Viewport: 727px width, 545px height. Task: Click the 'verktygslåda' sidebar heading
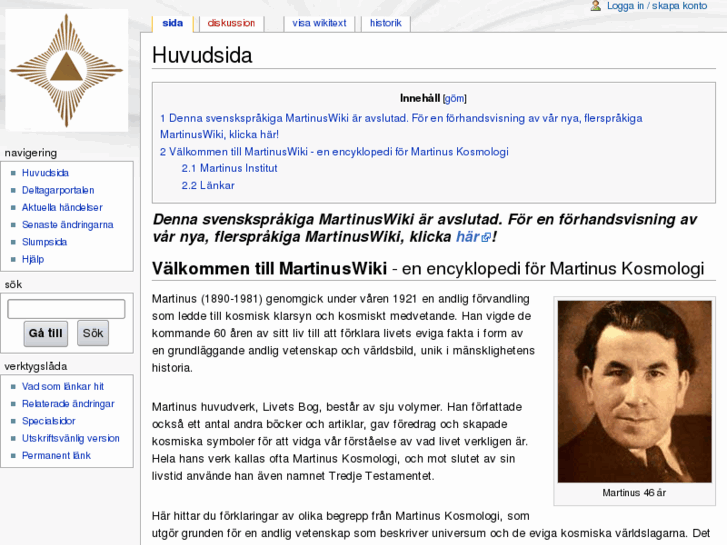click(x=36, y=366)
